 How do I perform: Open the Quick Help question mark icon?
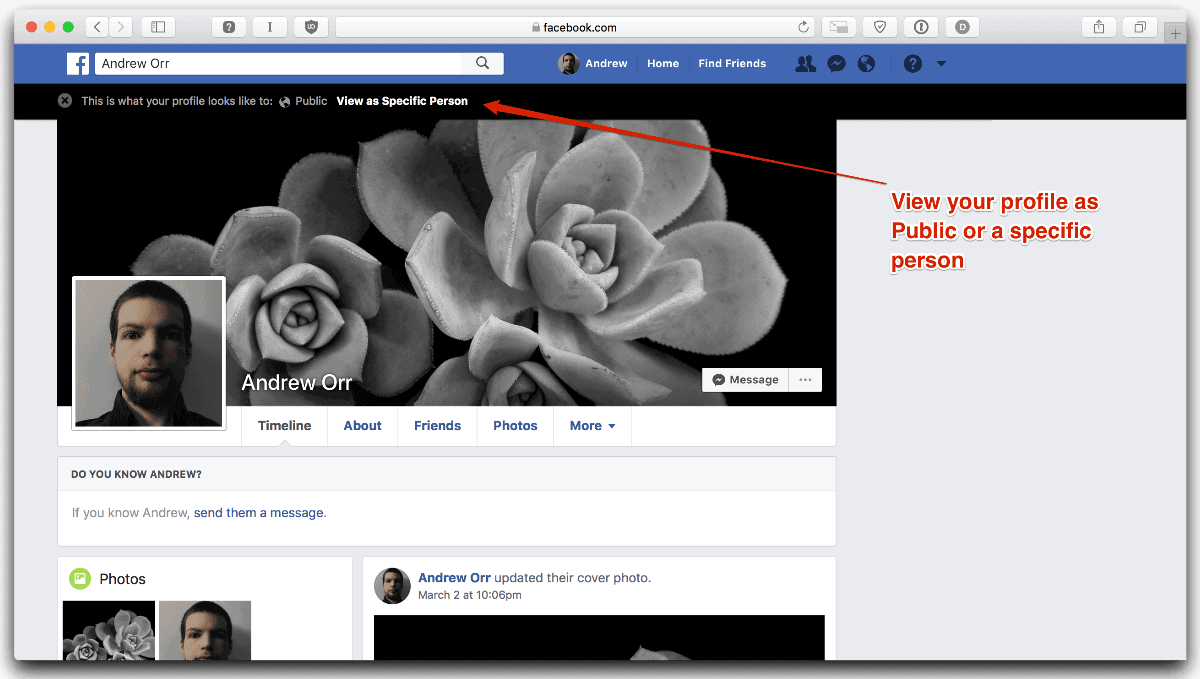(912, 64)
